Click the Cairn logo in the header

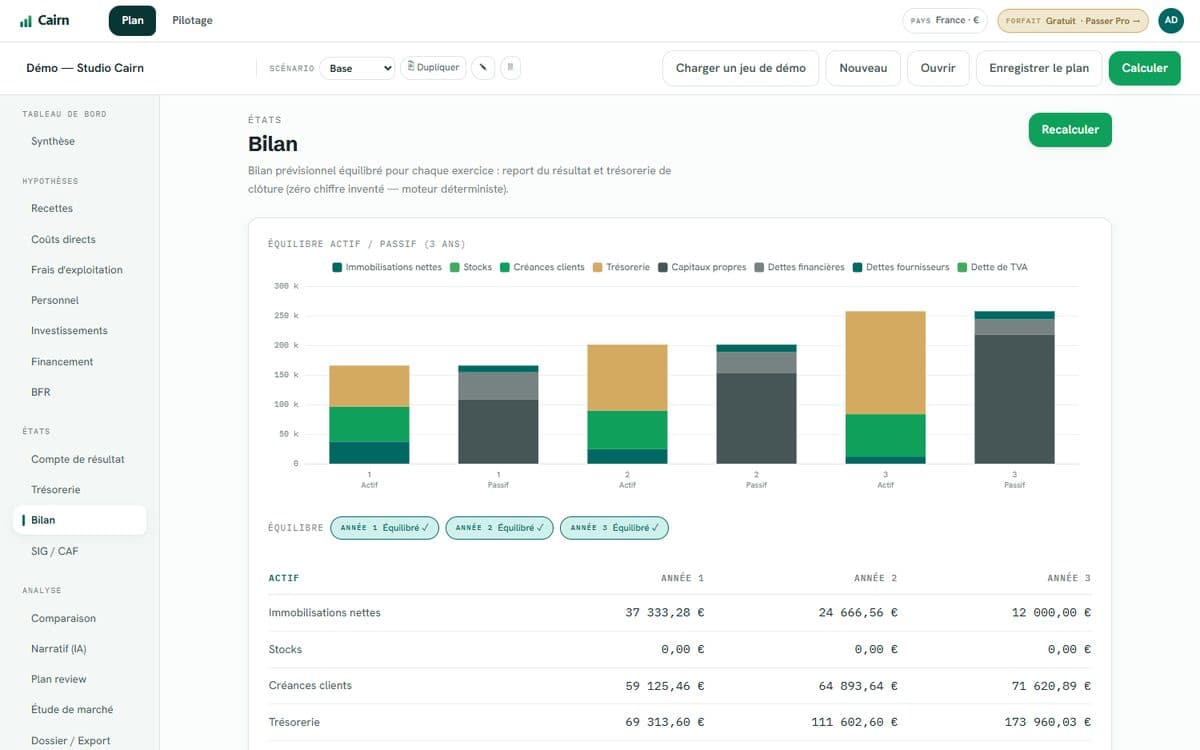[44, 20]
